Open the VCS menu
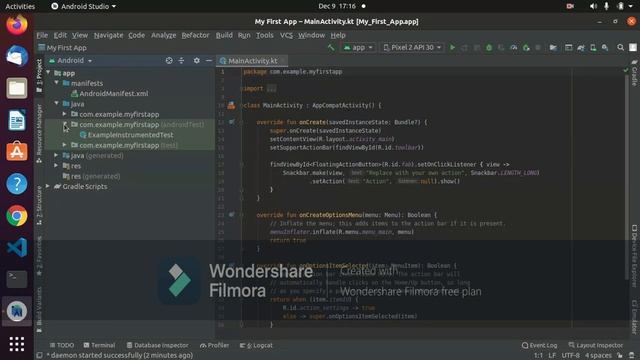 (286, 35)
